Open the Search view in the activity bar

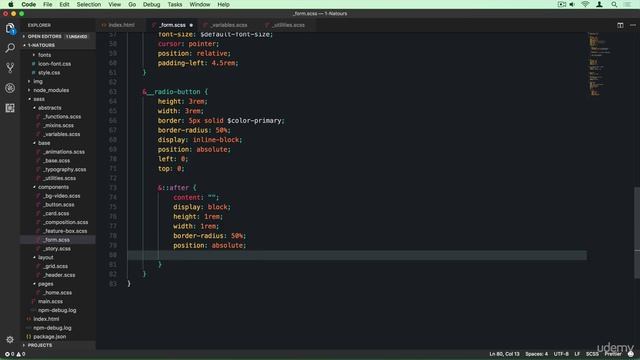click(x=10, y=48)
